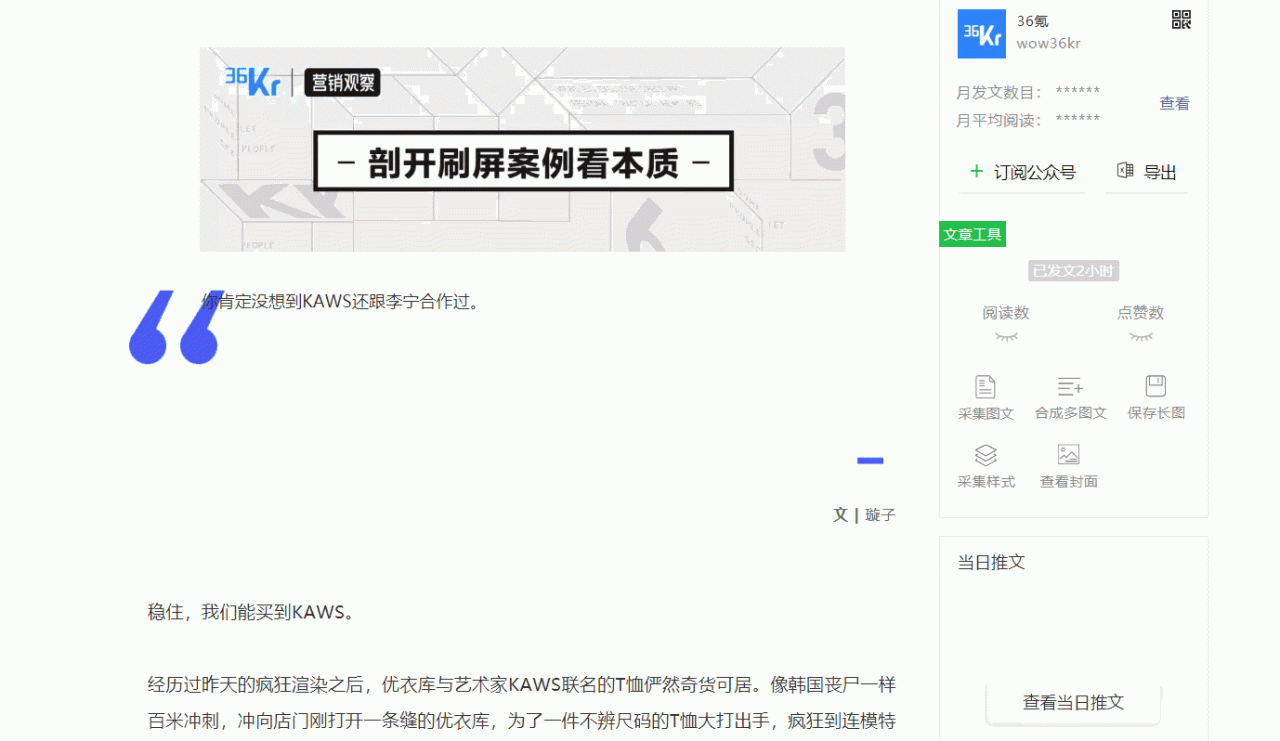The width and height of the screenshot is (1280, 741).
Task: Subscribe via the 订阅公众号 button
Action: [x=1021, y=171]
